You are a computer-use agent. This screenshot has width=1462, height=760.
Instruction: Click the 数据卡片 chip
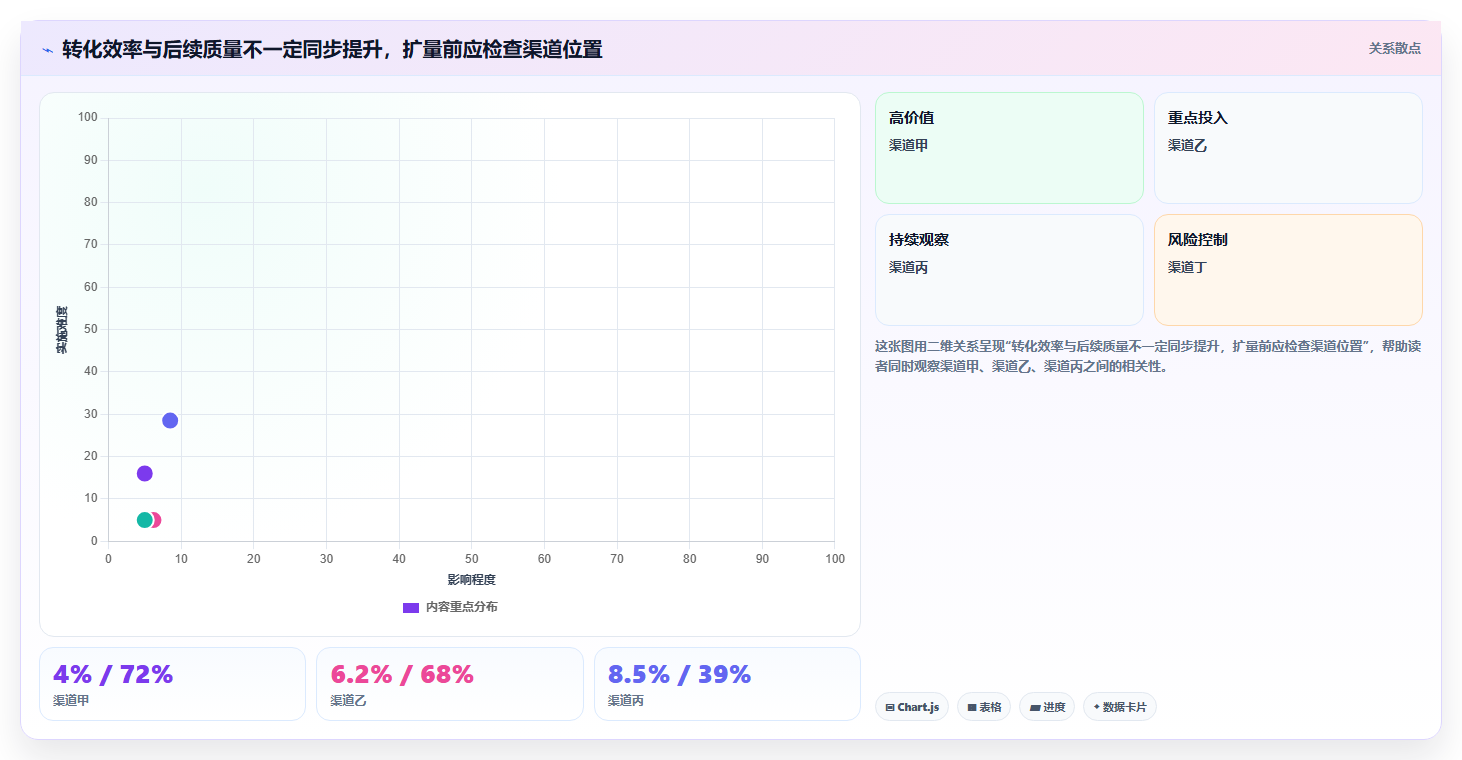point(1120,707)
